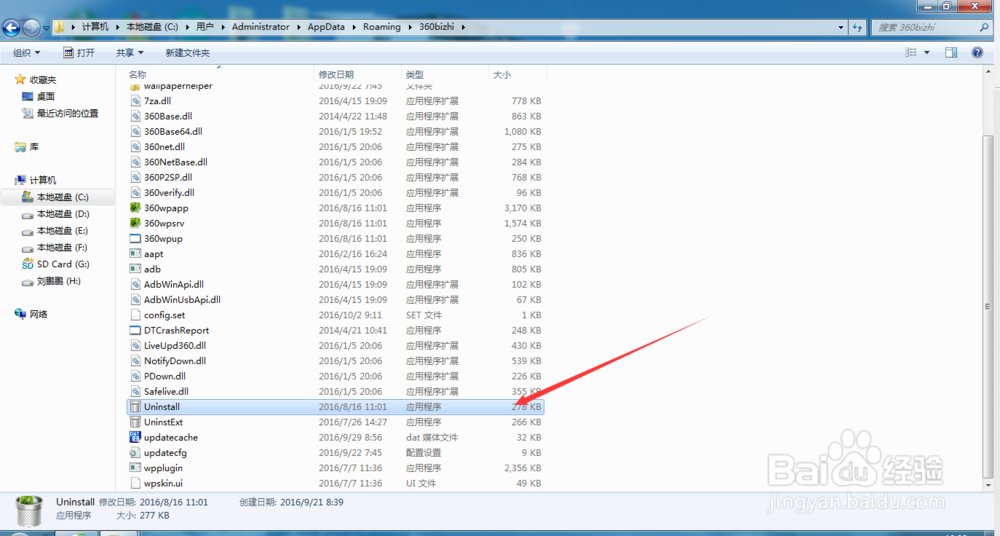
Task: Click the wpplugin application icon
Action: [135, 468]
